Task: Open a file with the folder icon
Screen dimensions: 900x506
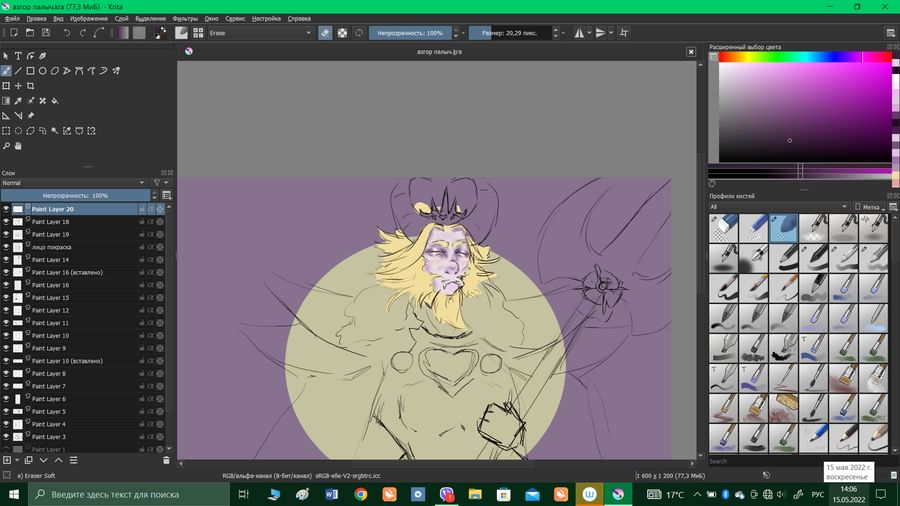Action: pyautogui.click(x=30, y=33)
